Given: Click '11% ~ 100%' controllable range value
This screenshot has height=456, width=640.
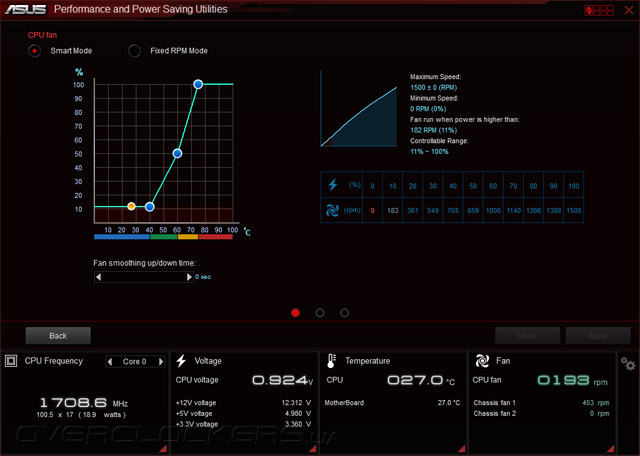Looking at the screenshot, I should (x=429, y=151).
